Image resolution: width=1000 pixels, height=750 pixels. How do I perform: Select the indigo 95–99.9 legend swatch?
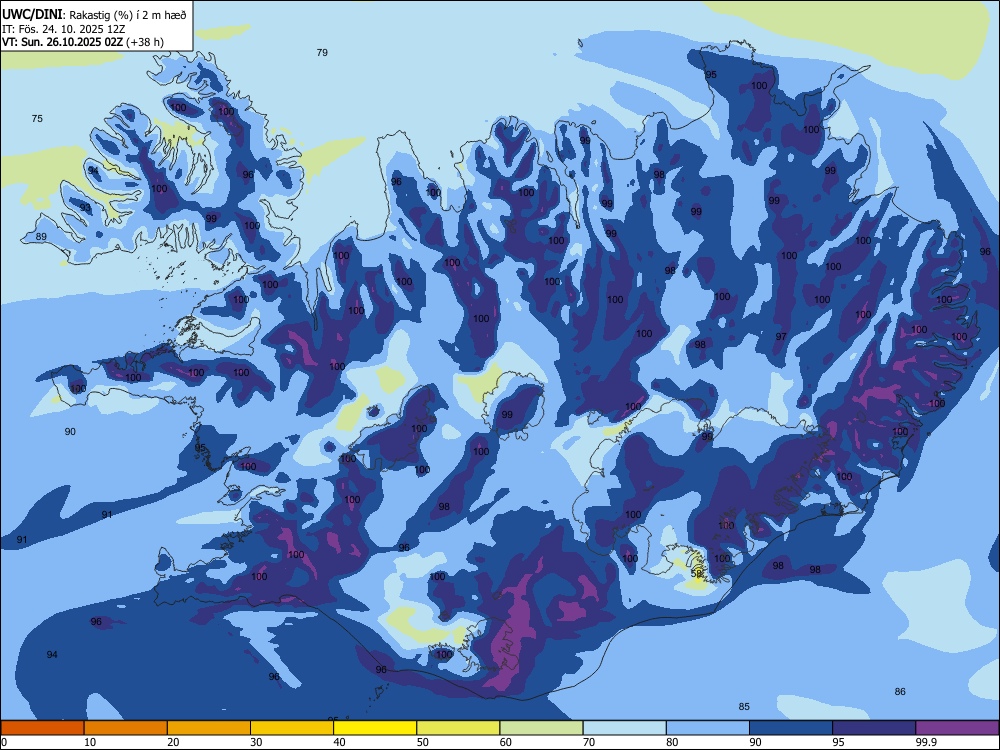(x=874, y=728)
